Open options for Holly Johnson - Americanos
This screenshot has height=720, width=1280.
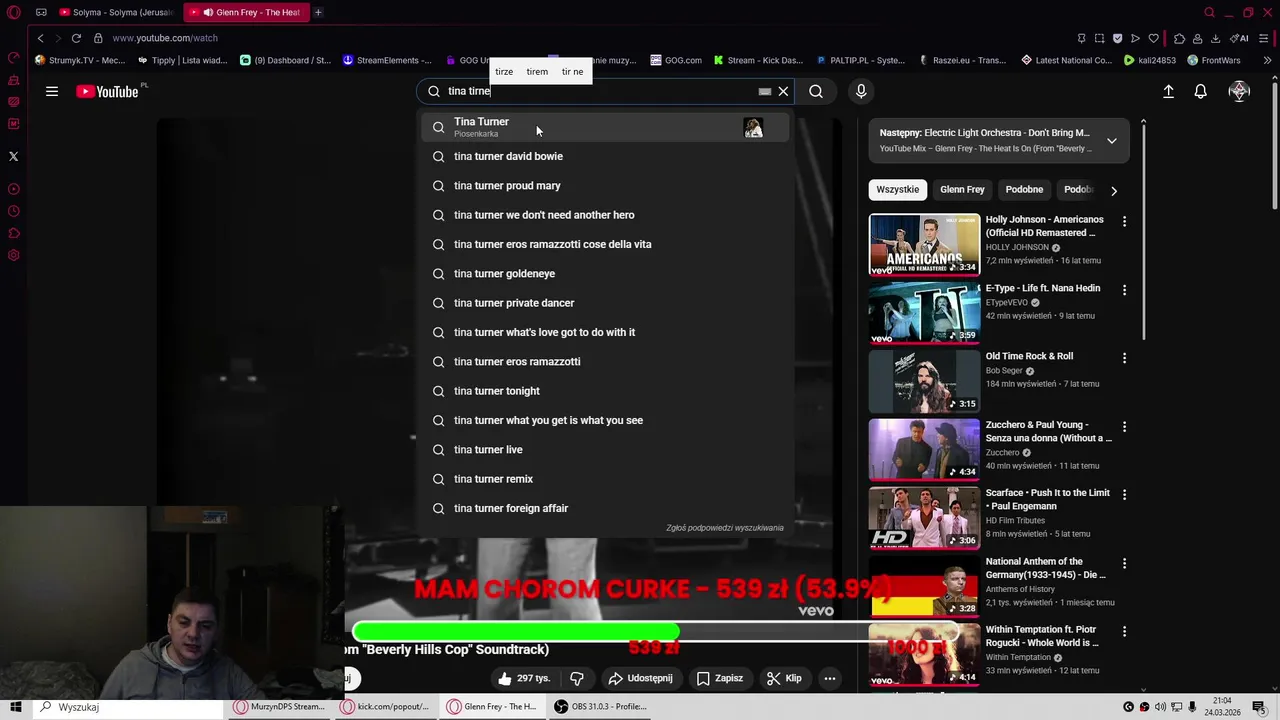[x=1124, y=222]
